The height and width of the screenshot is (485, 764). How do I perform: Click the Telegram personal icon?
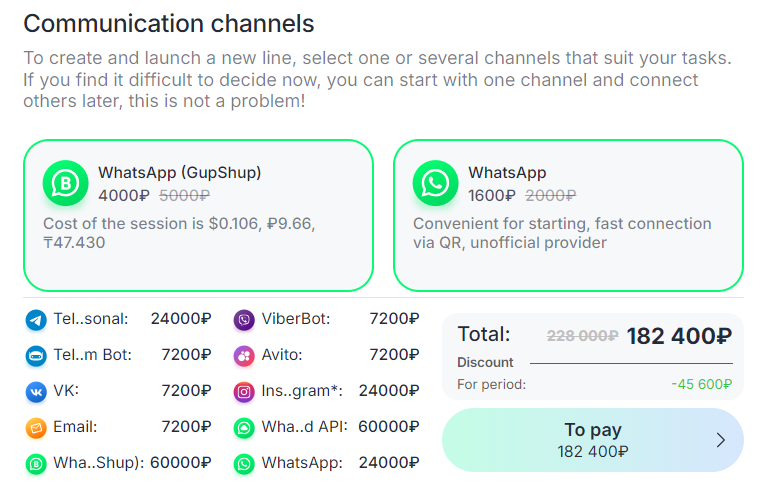(x=36, y=320)
